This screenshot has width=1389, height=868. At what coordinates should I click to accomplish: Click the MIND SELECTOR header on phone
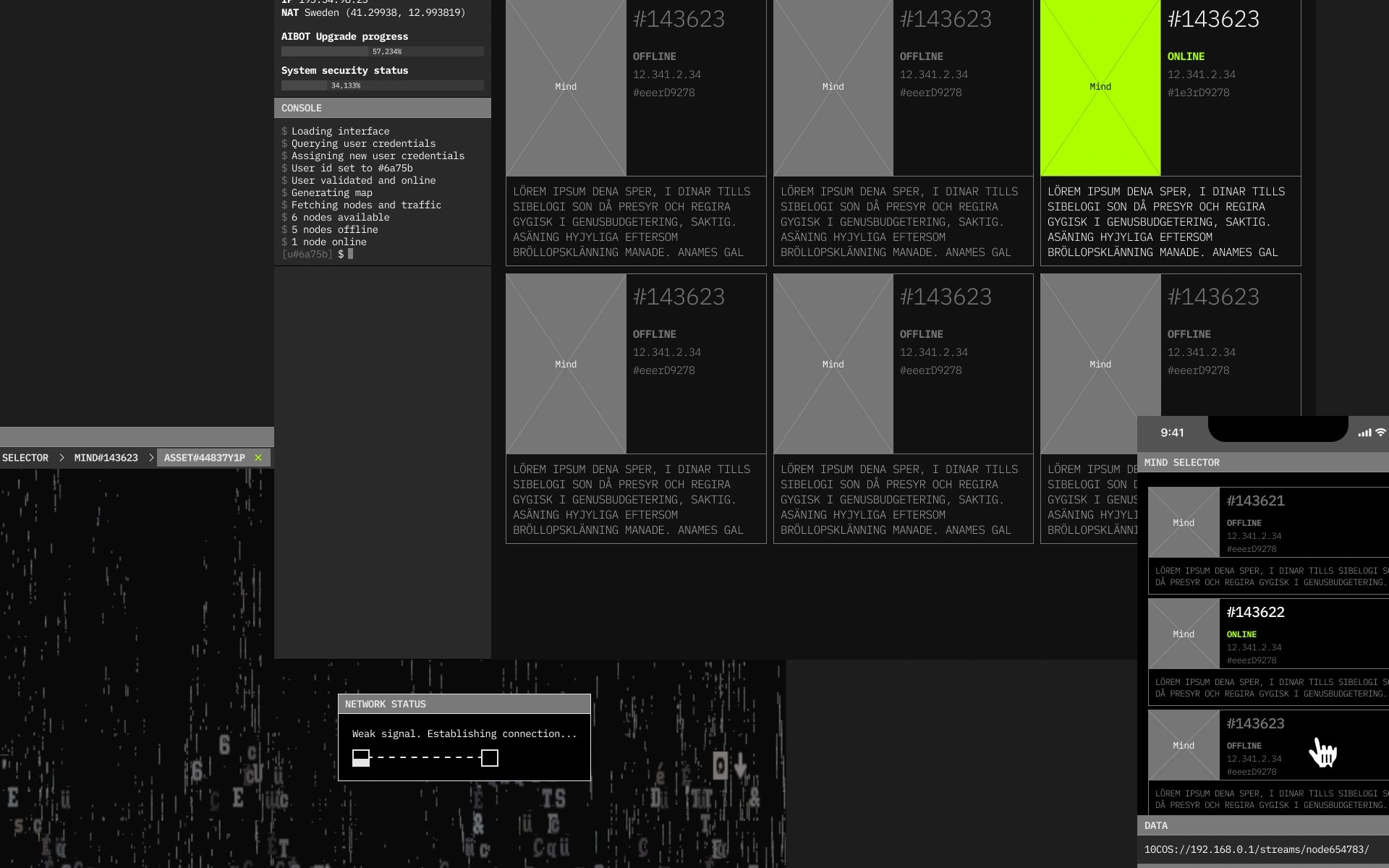pyautogui.click(x=1263, y=462)
